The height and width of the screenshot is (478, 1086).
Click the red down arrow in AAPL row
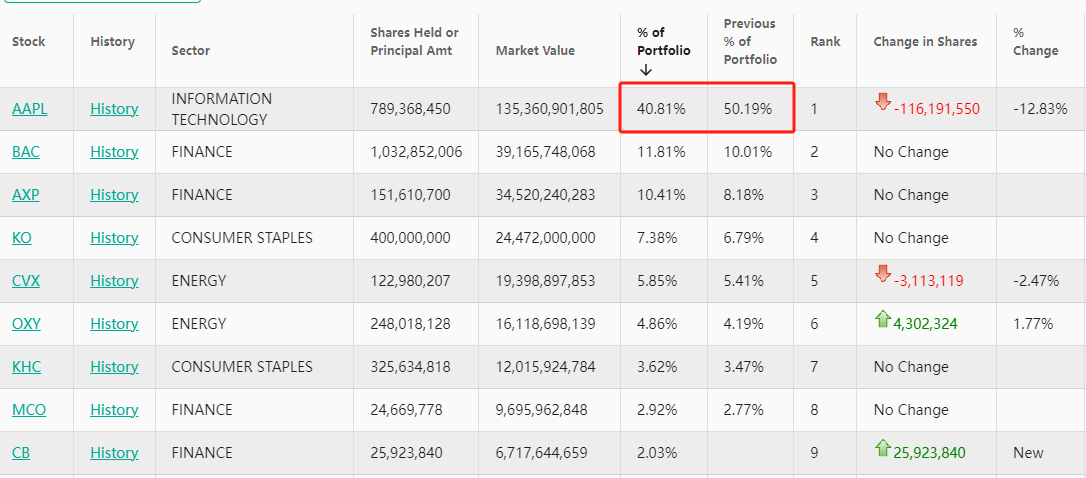[882, 101]
